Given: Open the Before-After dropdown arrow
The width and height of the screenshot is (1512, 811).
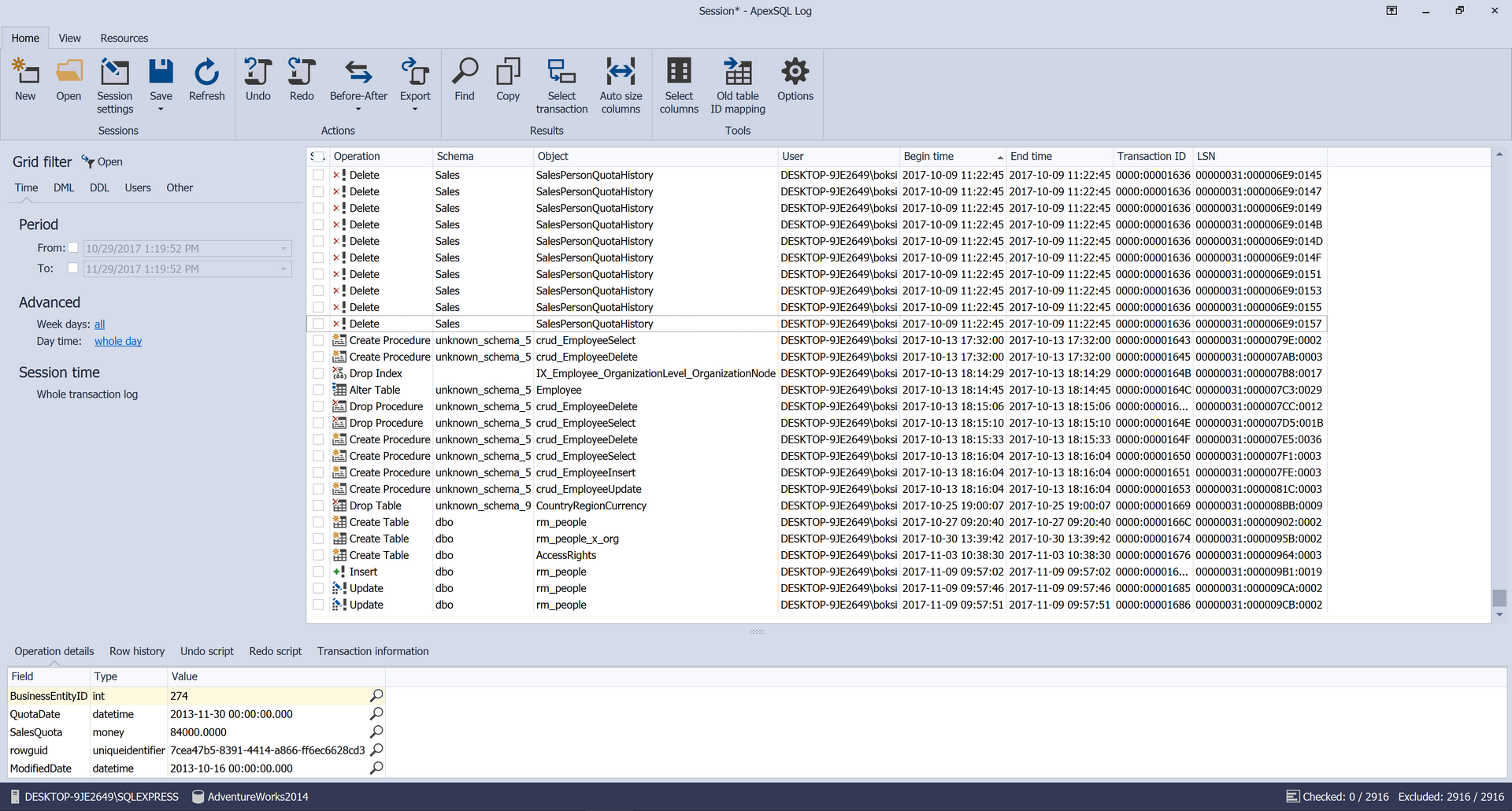Looking at the screenshot, I should coord(358,109).
